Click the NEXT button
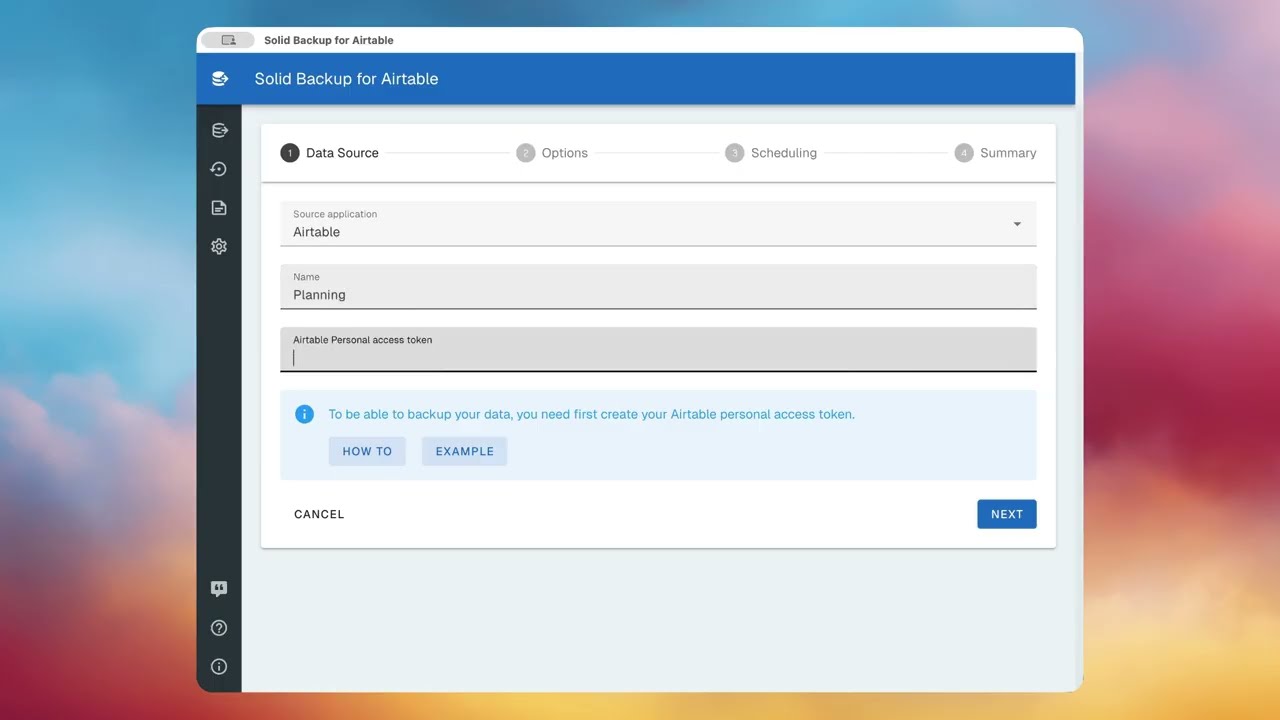The image size is (1280, 720). pyautogui.click(x=1007, y=514)
